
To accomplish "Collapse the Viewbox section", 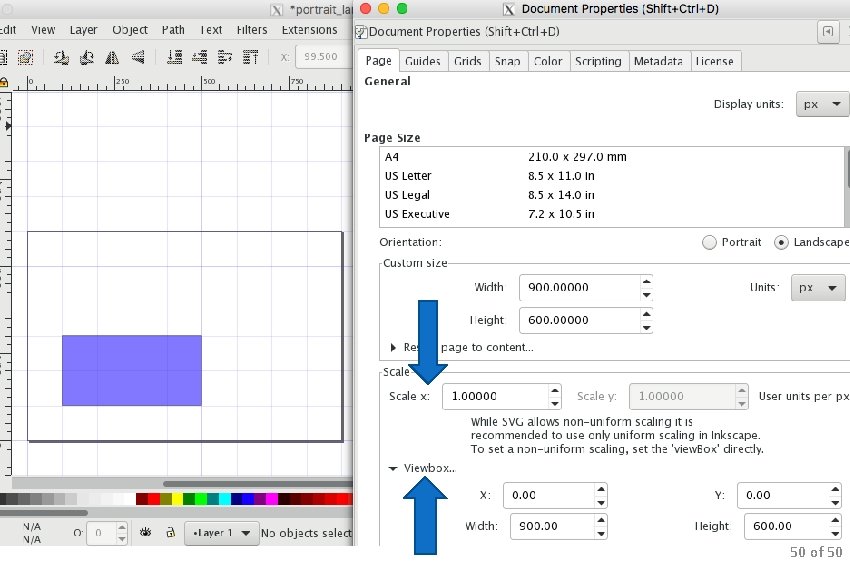I will click(393, 468).
